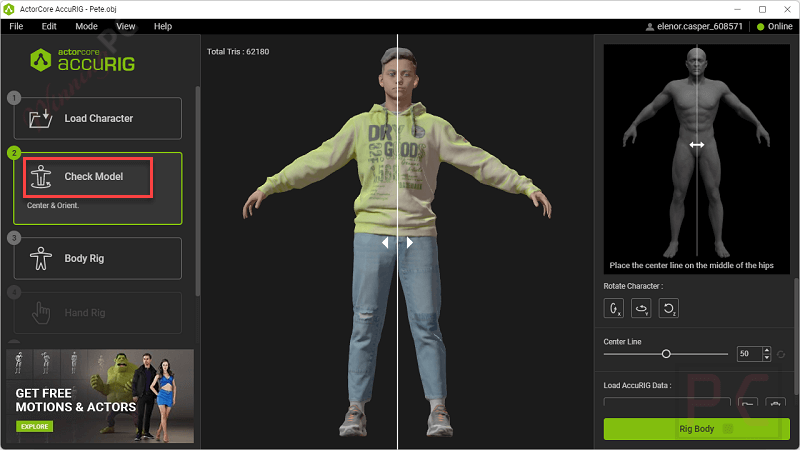Viewport: 800px width, 450px height.
Task: Open the File menu
Action: pyautogui.click(x=16, y=26)
